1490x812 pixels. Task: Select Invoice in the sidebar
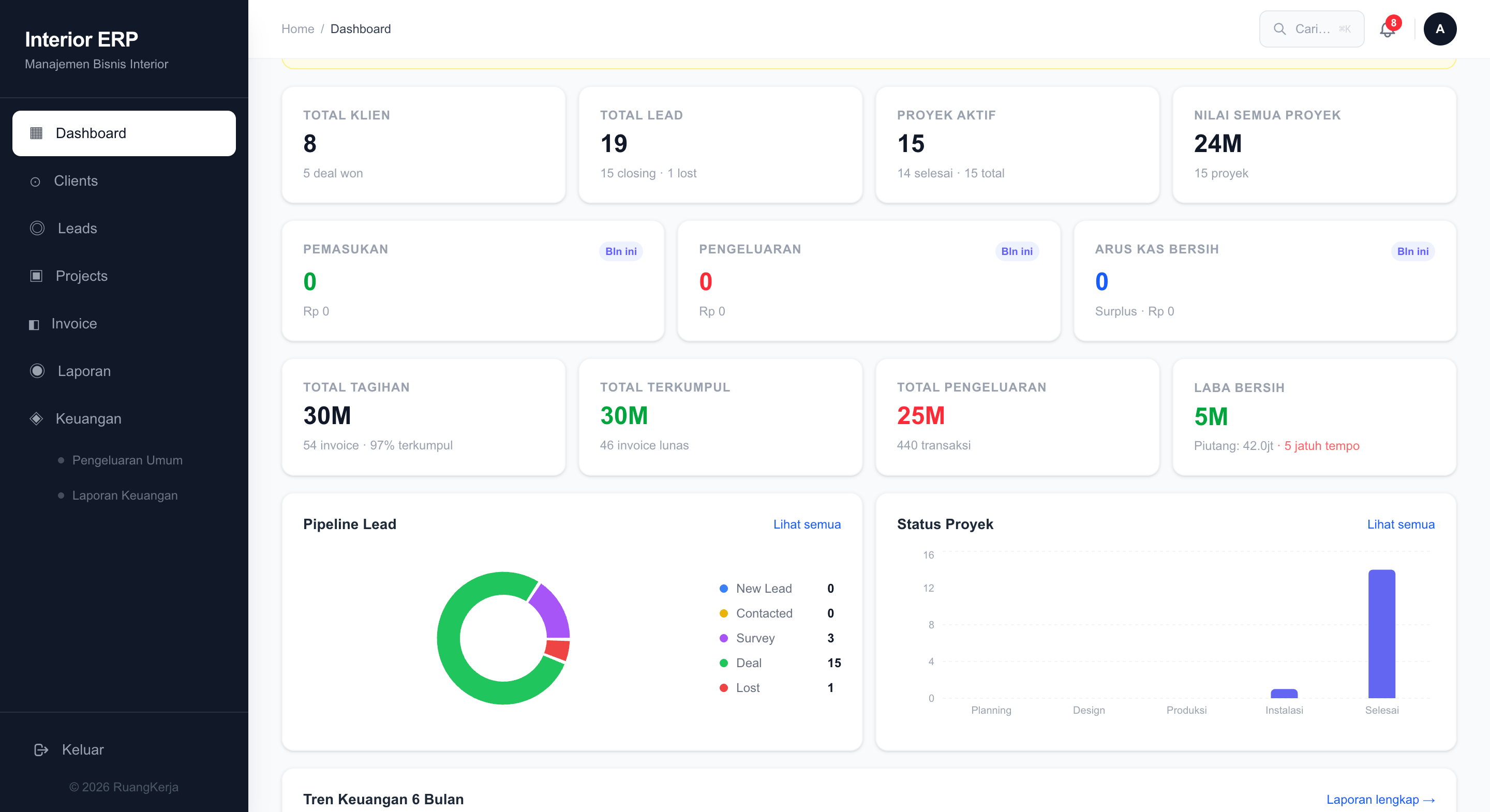pos(124,324)
